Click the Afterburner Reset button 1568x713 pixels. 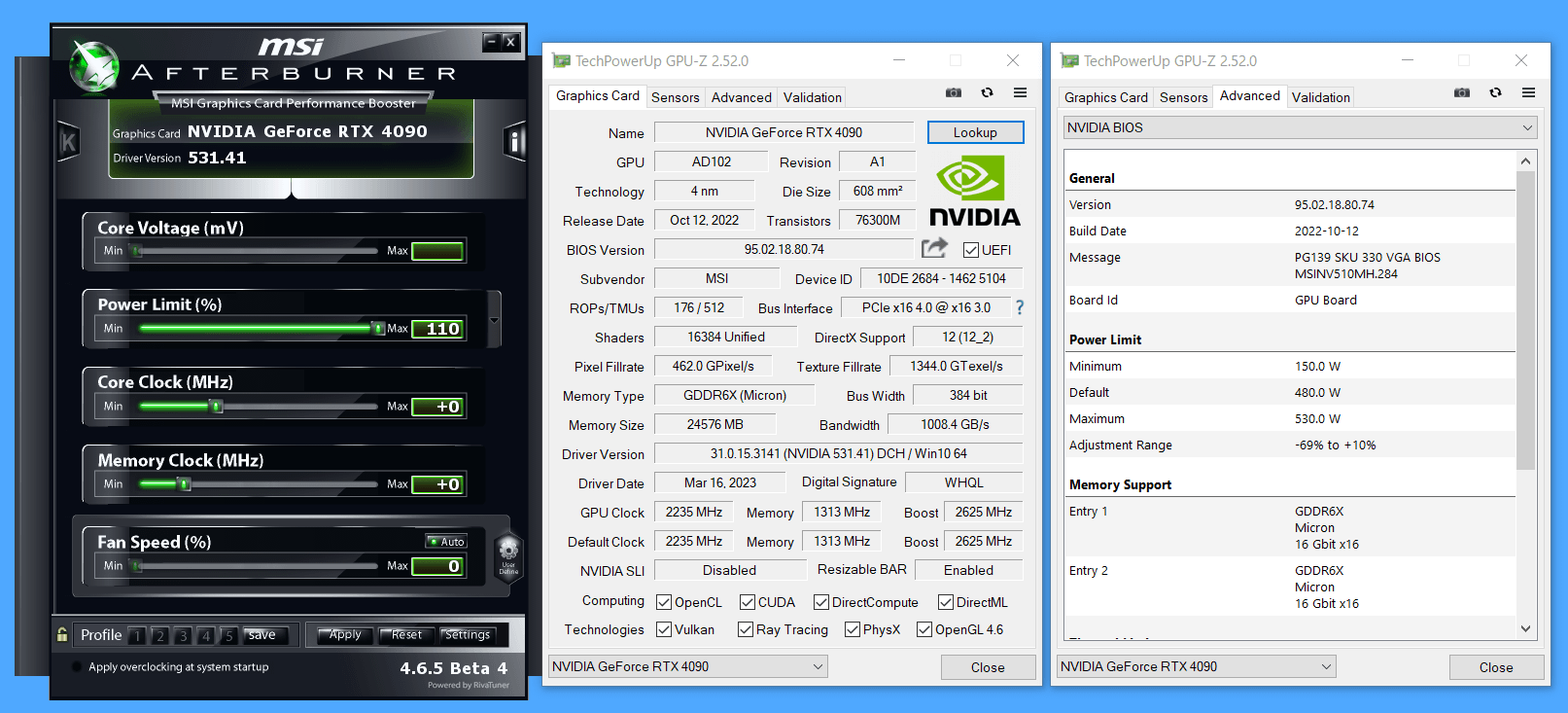[x=406, y=635]
